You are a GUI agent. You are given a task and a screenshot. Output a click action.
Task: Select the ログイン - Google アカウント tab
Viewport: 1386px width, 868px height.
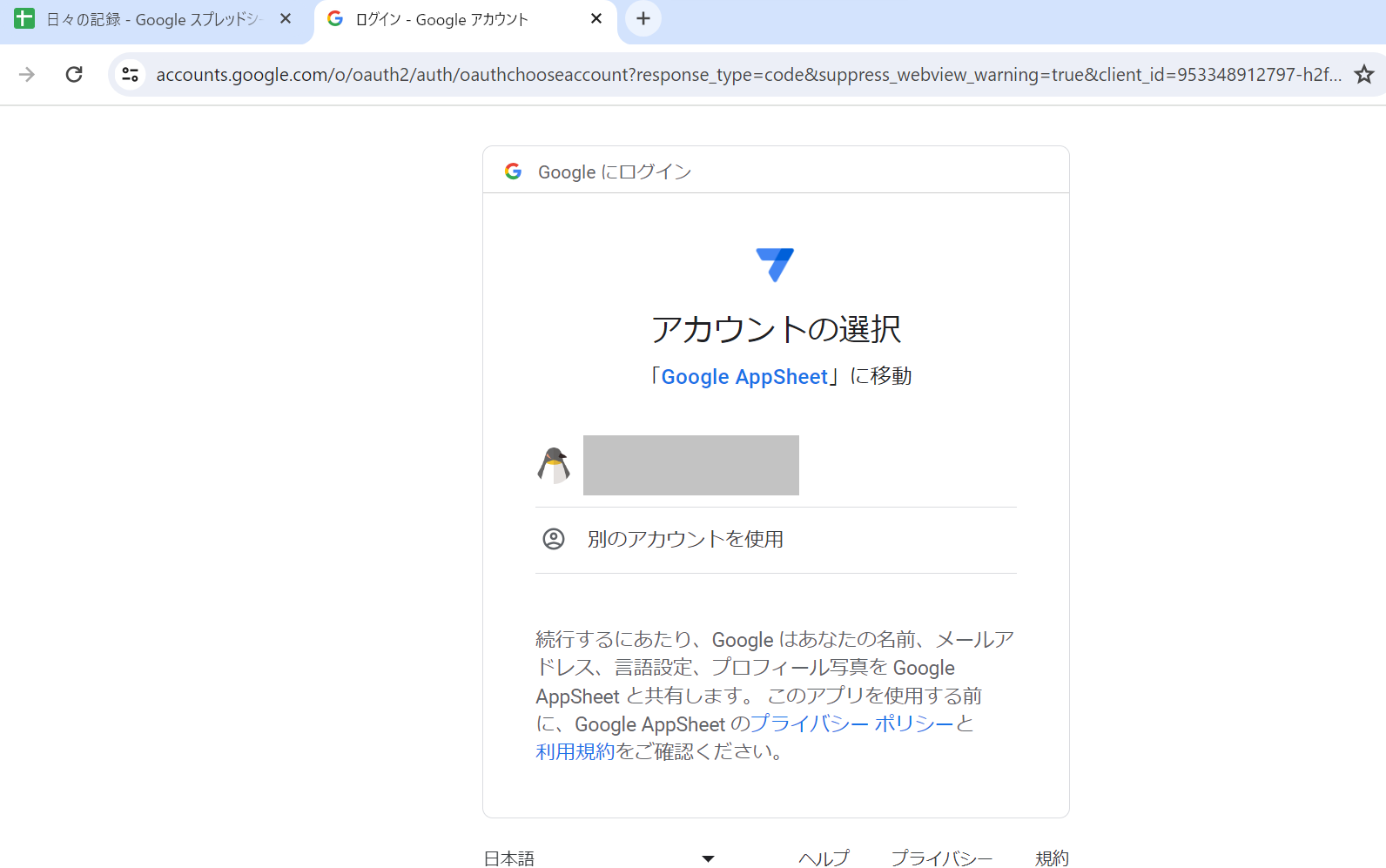(x=465, y=19)
